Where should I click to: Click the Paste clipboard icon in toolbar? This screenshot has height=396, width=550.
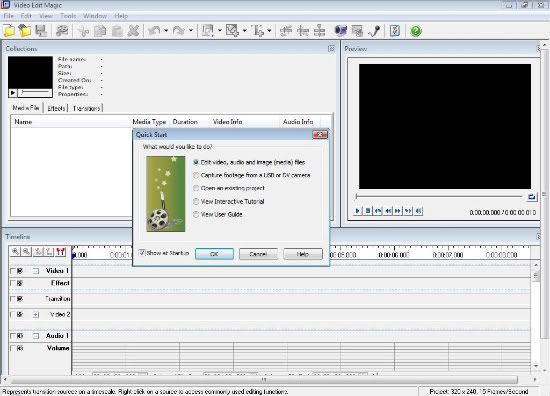[x=117, y=31]
